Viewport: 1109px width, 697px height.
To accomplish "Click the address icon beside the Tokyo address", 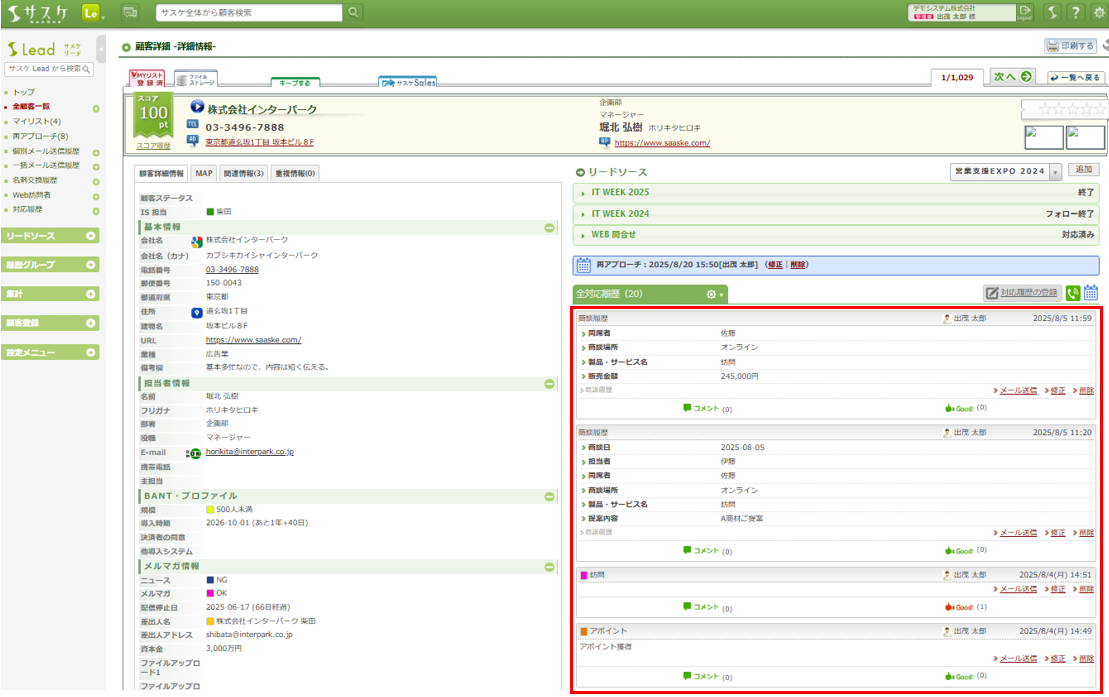I will [192, 140].
